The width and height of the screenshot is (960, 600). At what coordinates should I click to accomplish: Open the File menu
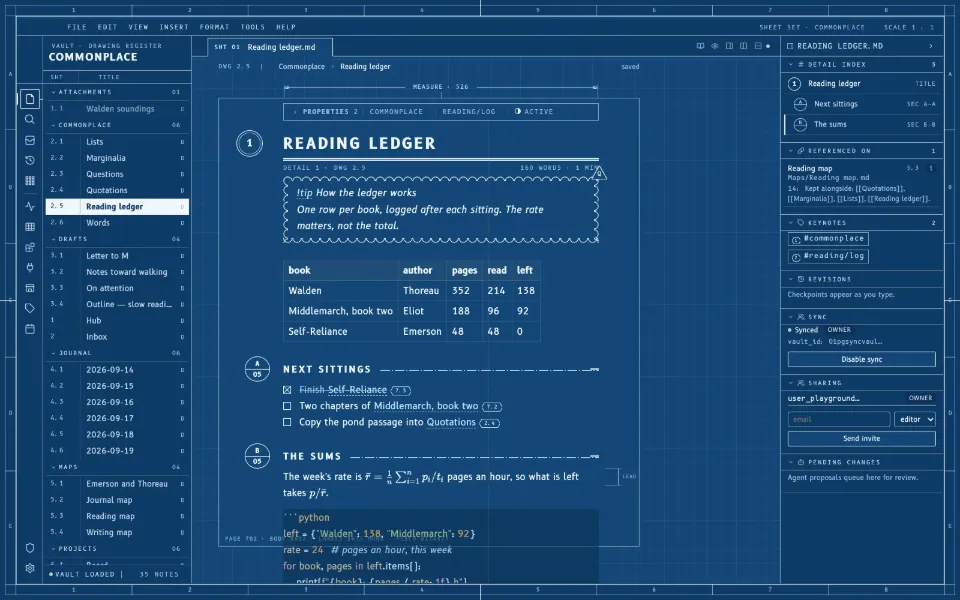(x=77, y=27)
